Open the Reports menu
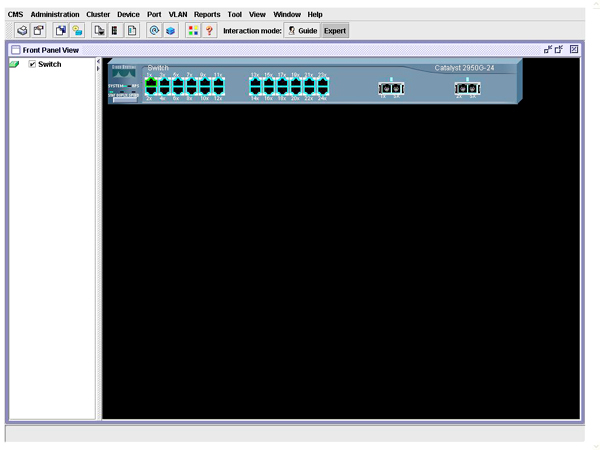600x450 pixels. [x=207, y=14]
